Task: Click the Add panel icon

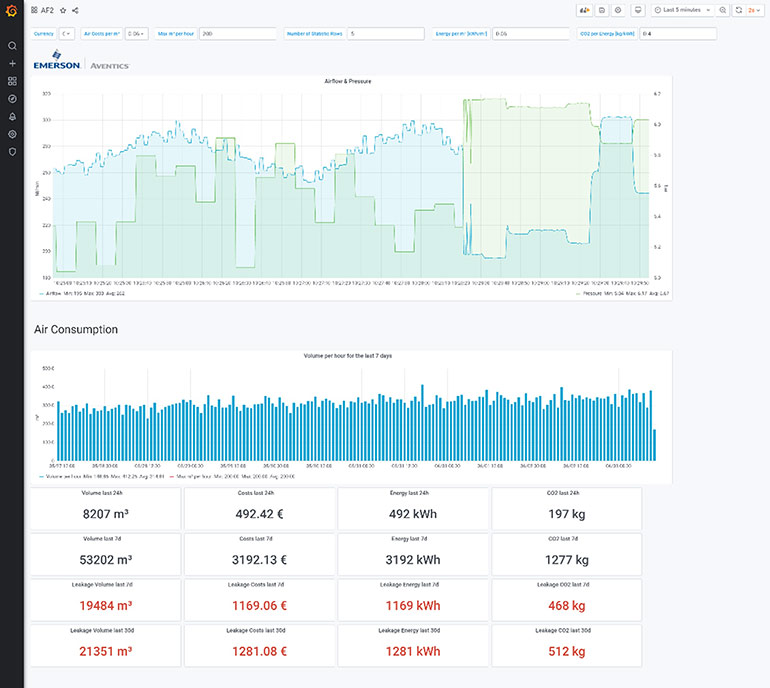Action: pos(584,10)
